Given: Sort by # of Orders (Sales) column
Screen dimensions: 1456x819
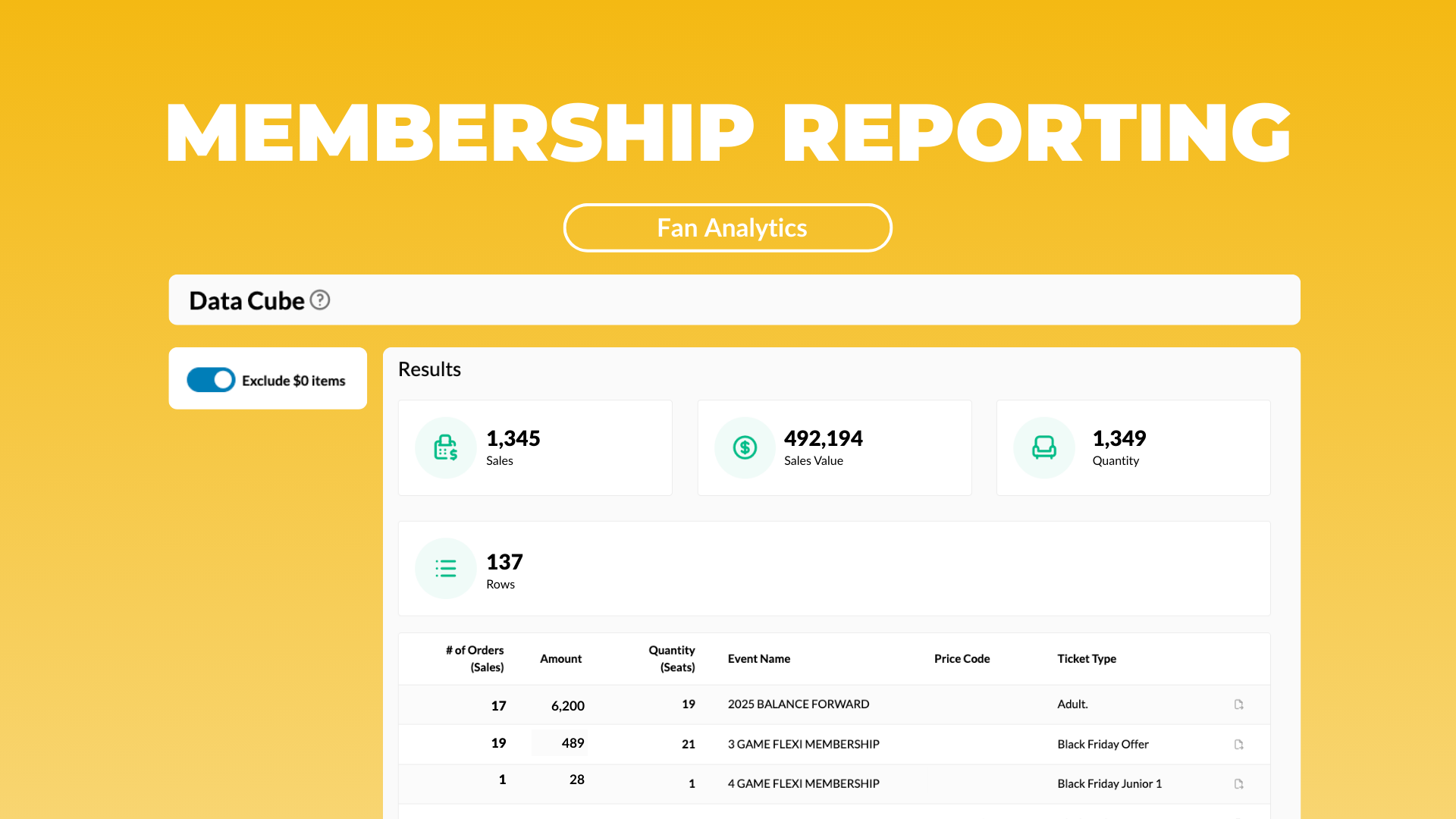Looking at the screenshot, I should coord(475,658).
